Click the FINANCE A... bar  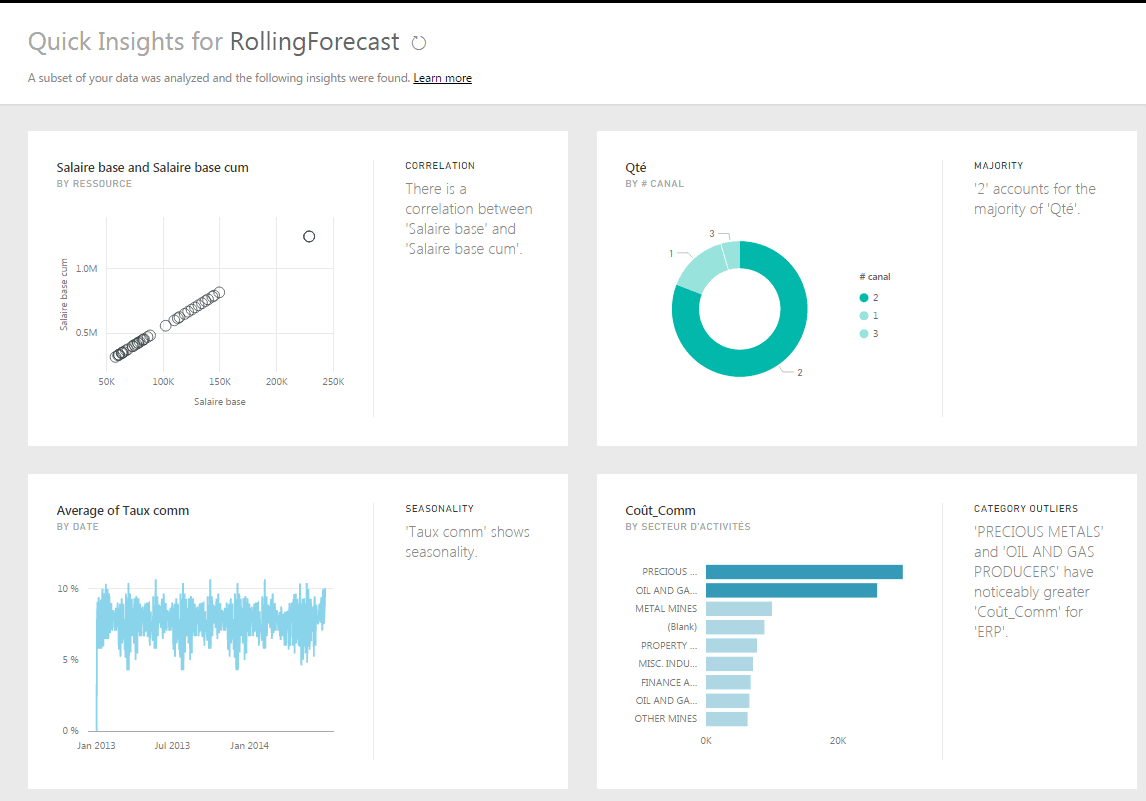click(728, 682)
